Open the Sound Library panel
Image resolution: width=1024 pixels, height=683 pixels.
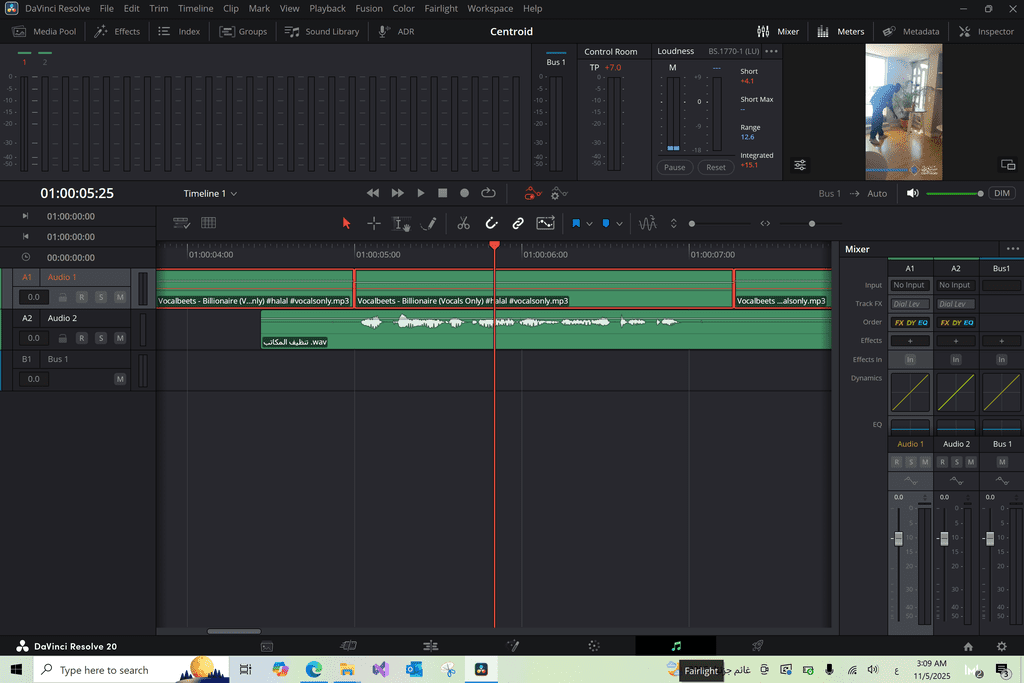click(322, 31)
